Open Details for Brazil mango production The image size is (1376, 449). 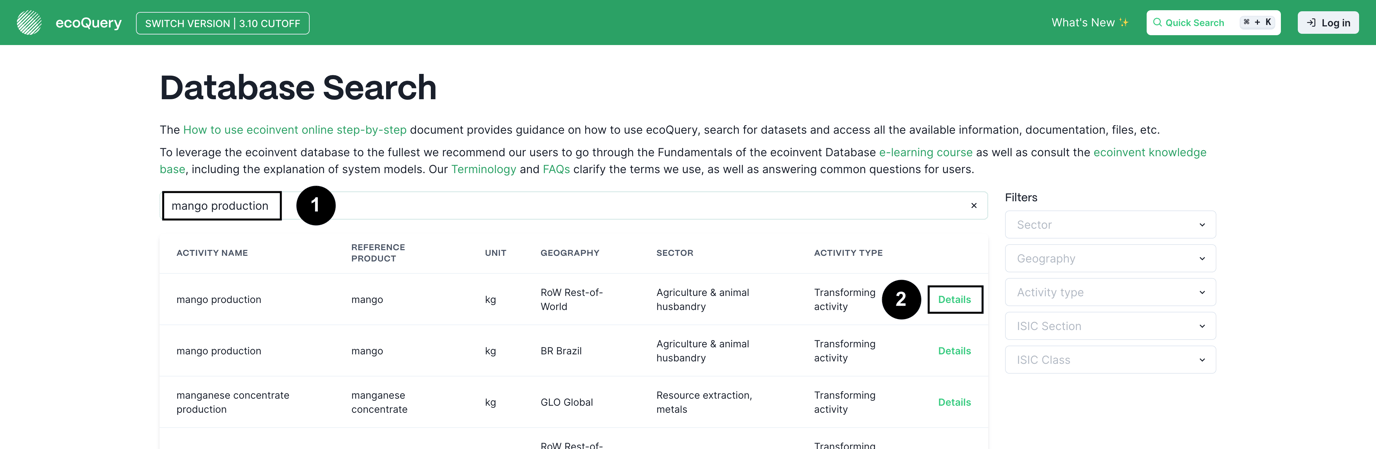(954, 351)
